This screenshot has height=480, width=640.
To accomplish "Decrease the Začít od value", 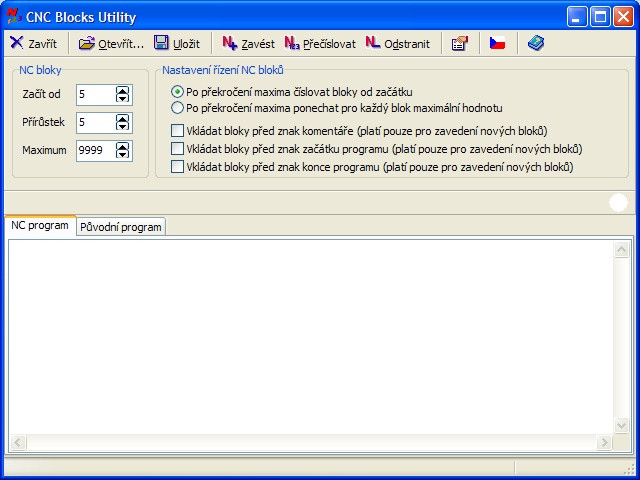I will click(x=122, y=98).
